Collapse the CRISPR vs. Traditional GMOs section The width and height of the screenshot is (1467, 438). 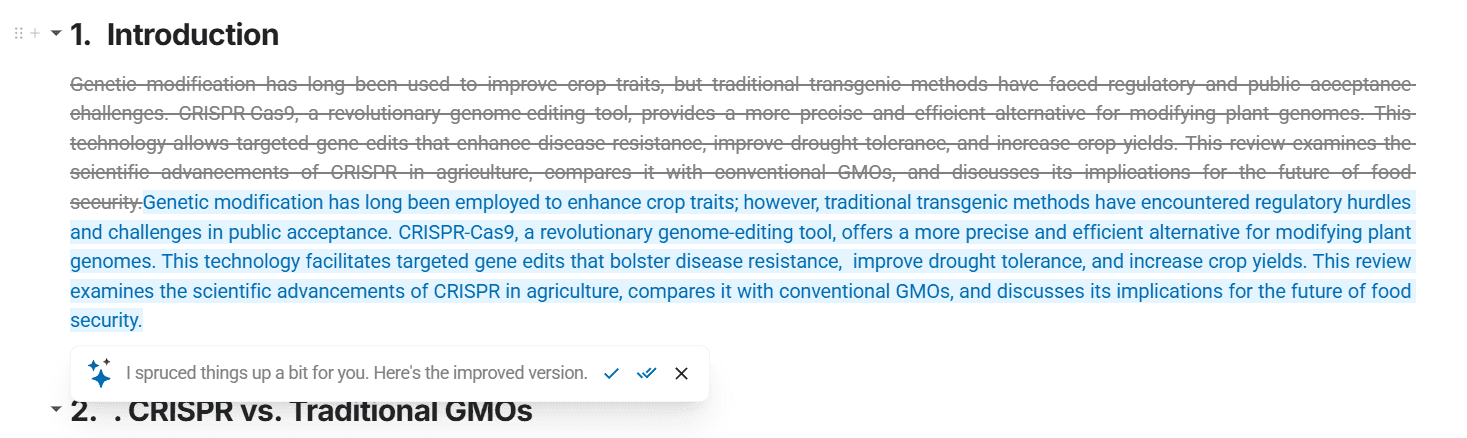click(x=56, y=409)
